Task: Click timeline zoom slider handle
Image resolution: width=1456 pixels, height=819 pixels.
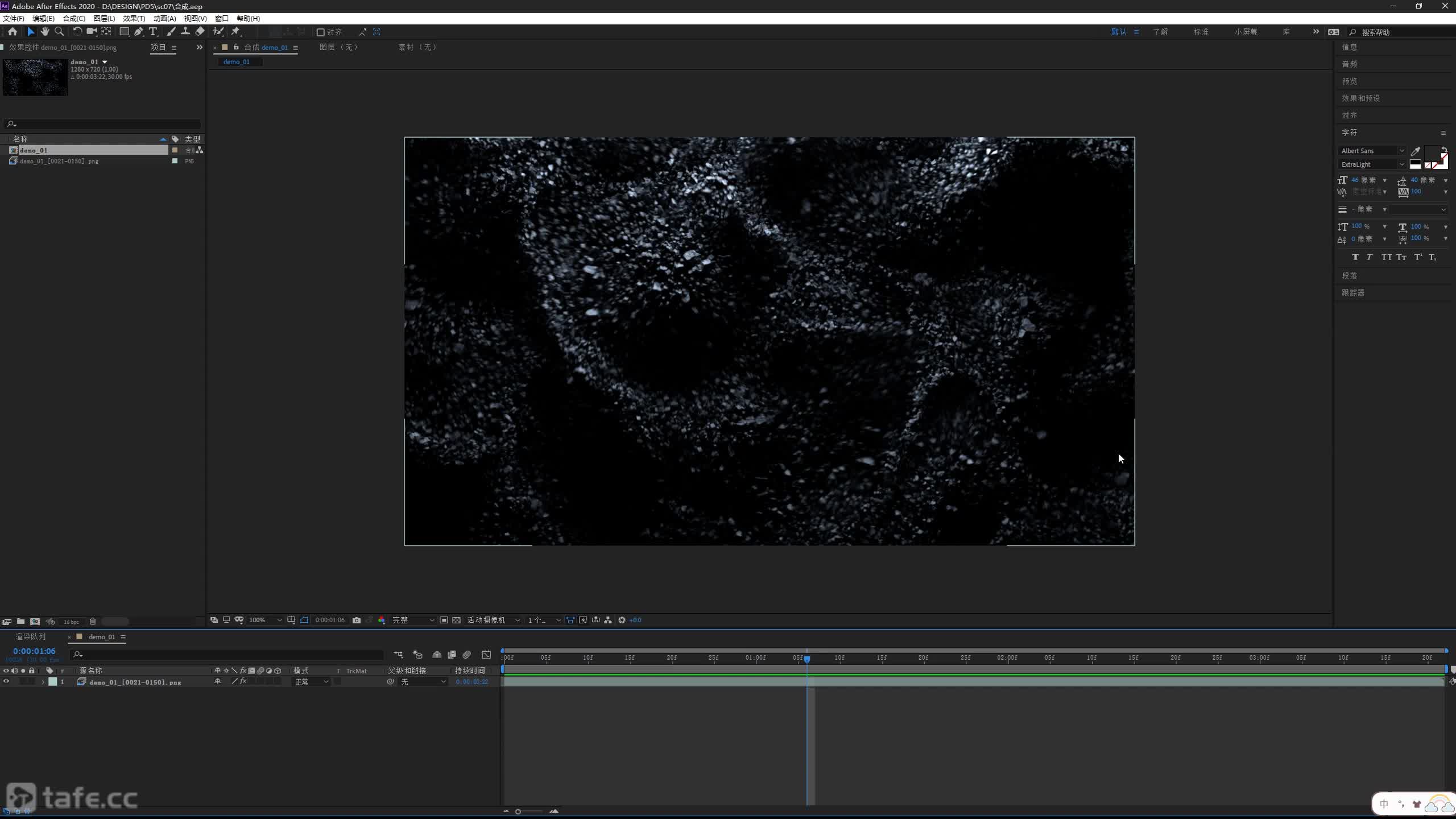Action: (518, 812)
